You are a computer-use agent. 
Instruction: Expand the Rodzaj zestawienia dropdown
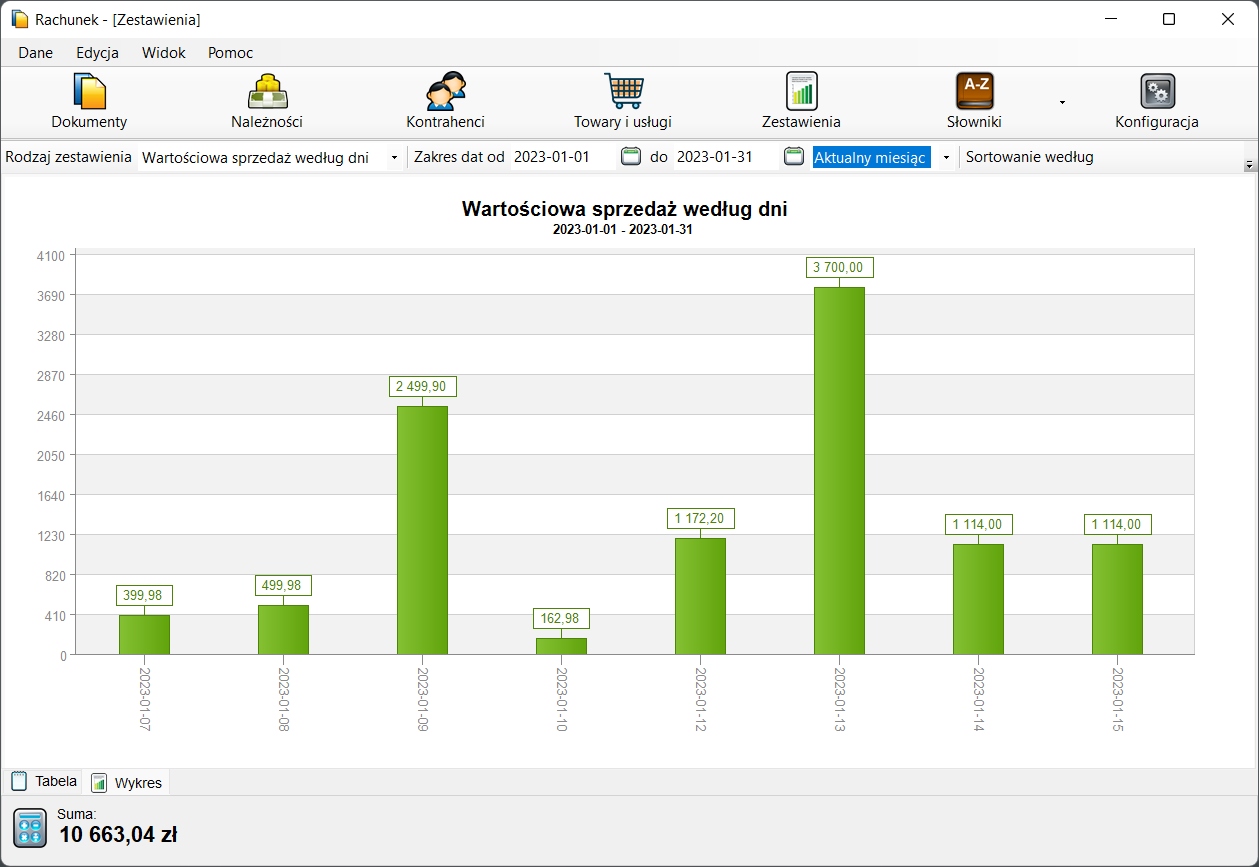pyautogui.click(x=394, y=158)
